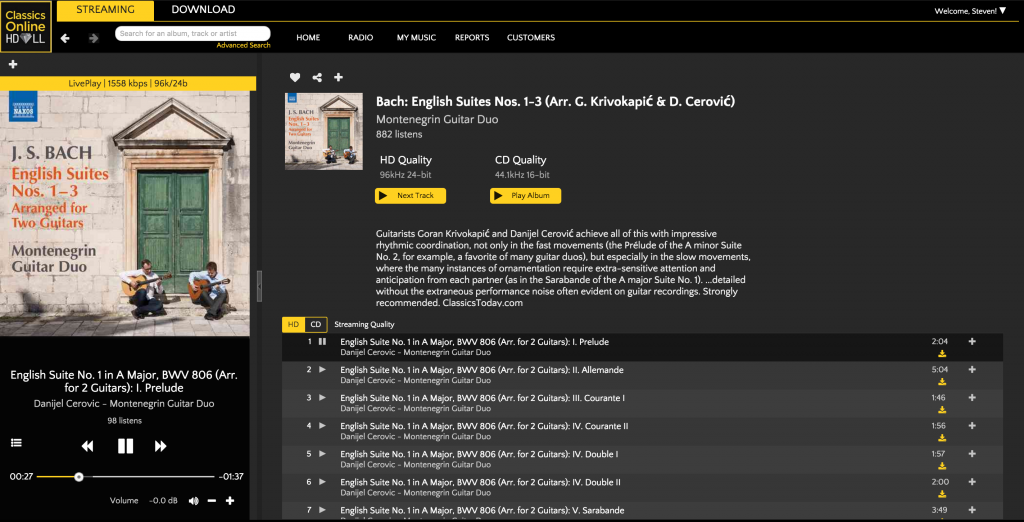Collapse the player panel using divider handle

pyautogui.click(x=259, y=286)
